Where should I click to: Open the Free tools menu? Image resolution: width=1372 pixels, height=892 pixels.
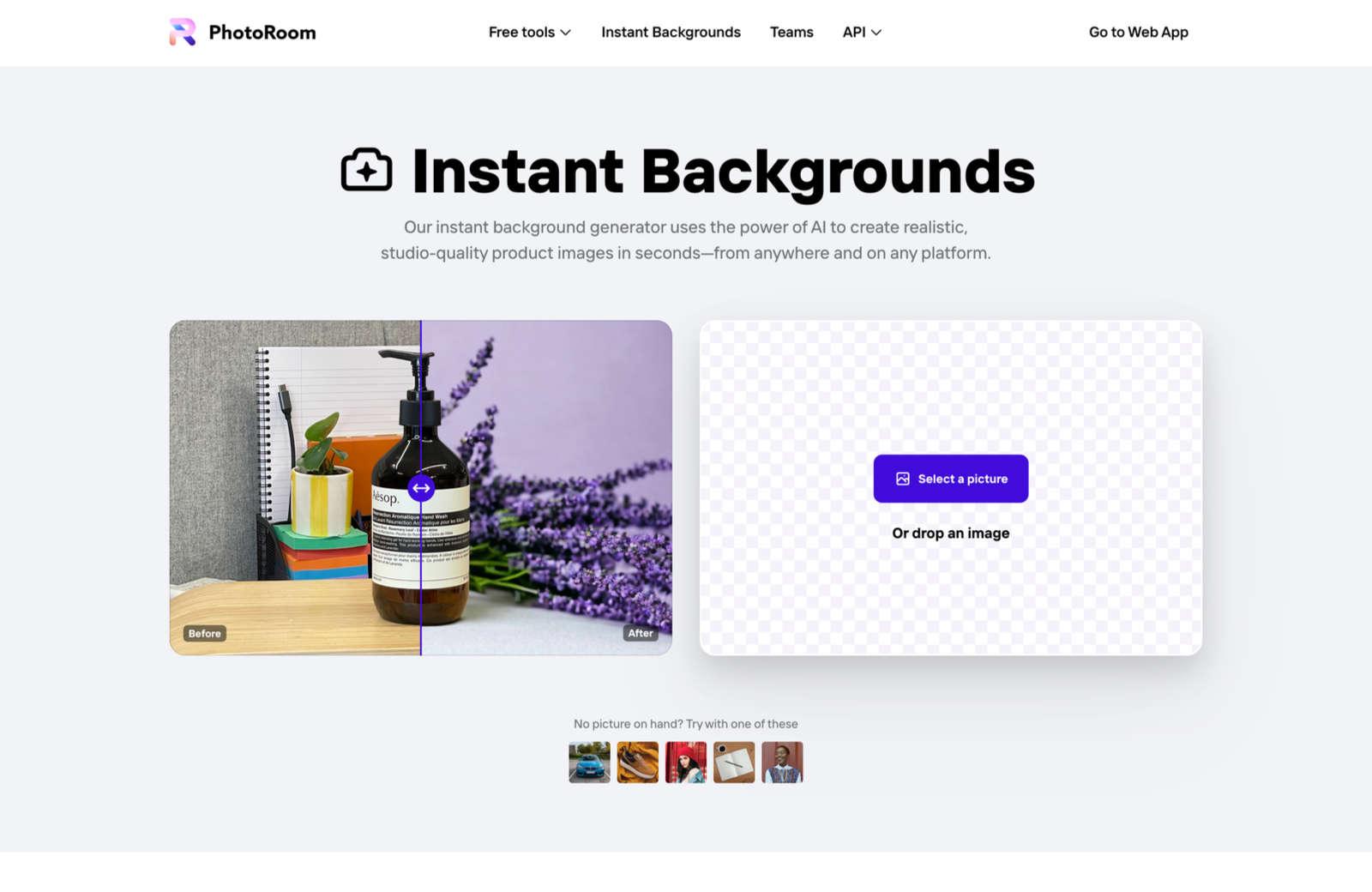(x=529, y=32)
